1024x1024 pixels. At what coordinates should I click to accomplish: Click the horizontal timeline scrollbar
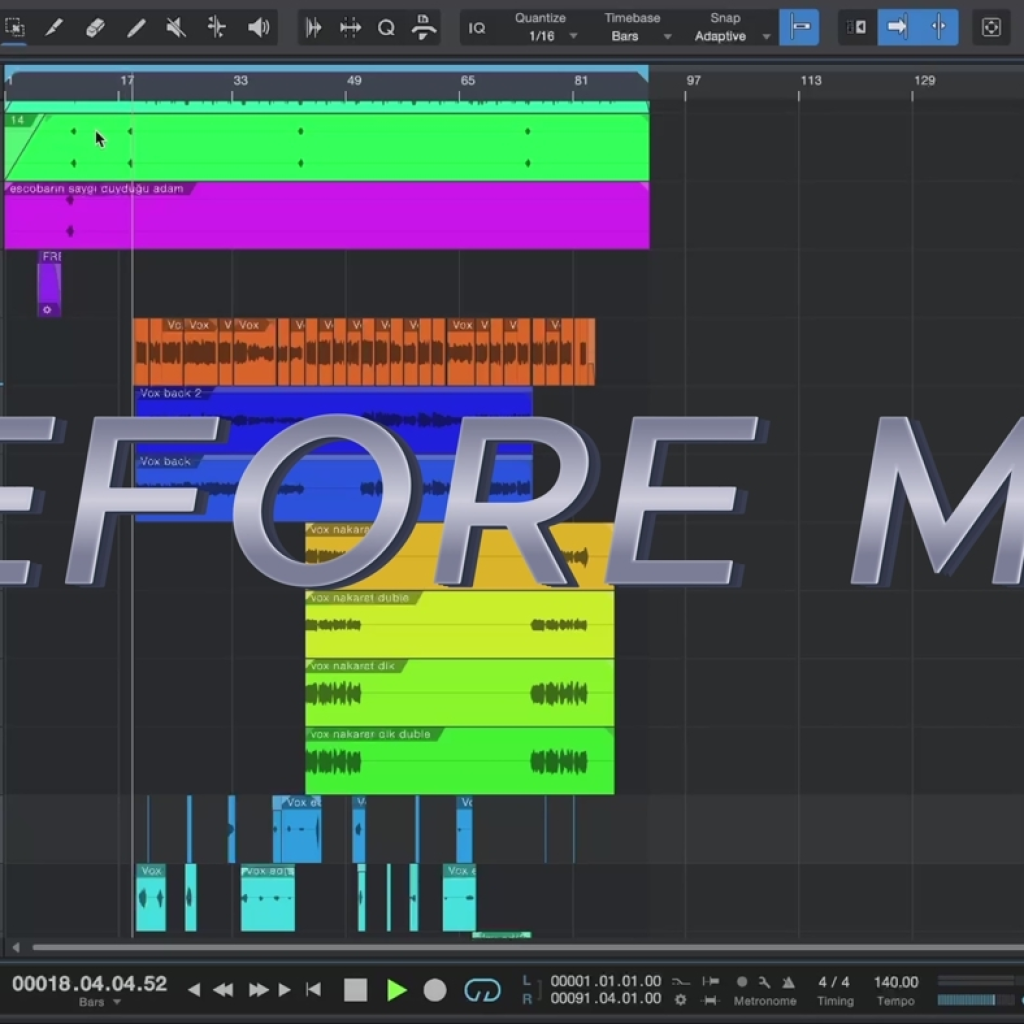coord(528,947)
